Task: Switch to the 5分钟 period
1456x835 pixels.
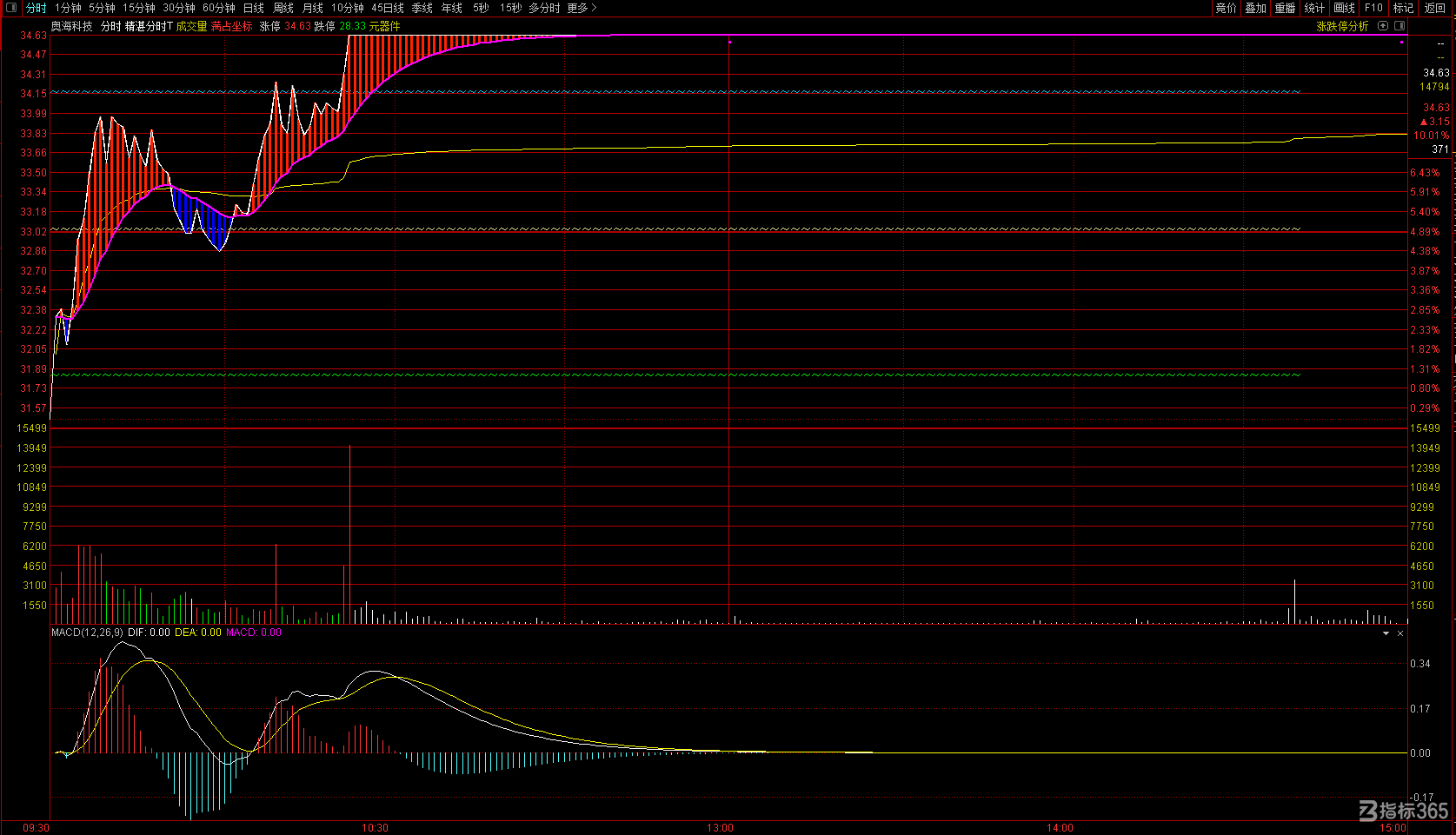Action: pos(102,8)
